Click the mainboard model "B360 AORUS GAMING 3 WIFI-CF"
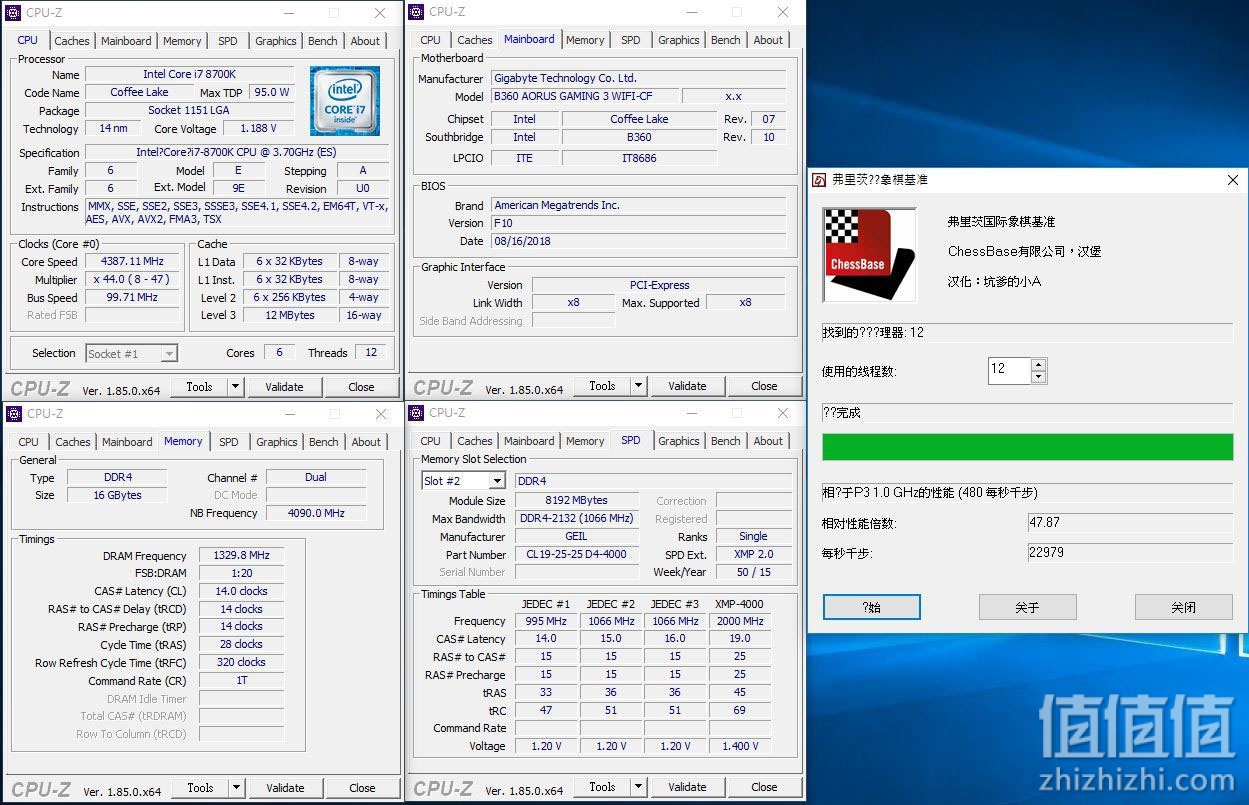Image resolution: width=1249 pixels, height=805 pixels. coord(585,97)
